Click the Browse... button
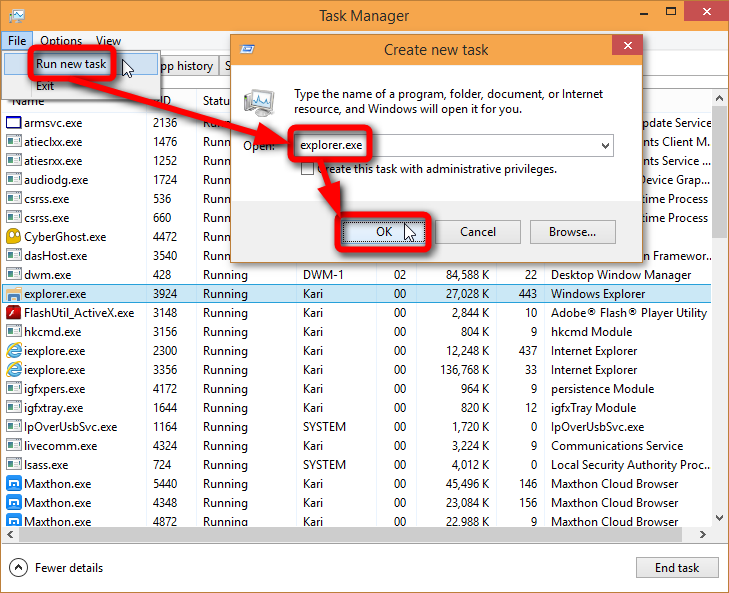Image resolution: width=729 pixels, height=593 pixels. [572, 232]
